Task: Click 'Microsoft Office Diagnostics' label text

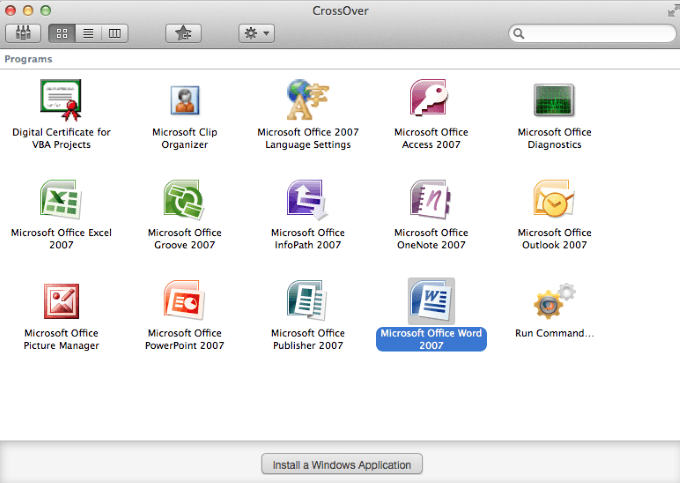Action: (x=554, y=138)
